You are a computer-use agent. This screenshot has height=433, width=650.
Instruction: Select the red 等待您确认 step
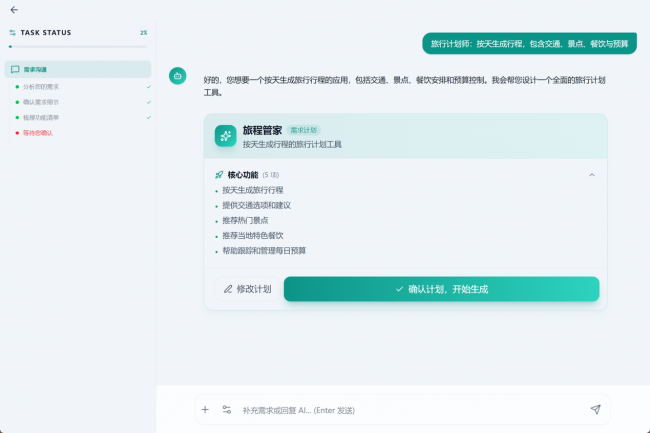(38, 132)
